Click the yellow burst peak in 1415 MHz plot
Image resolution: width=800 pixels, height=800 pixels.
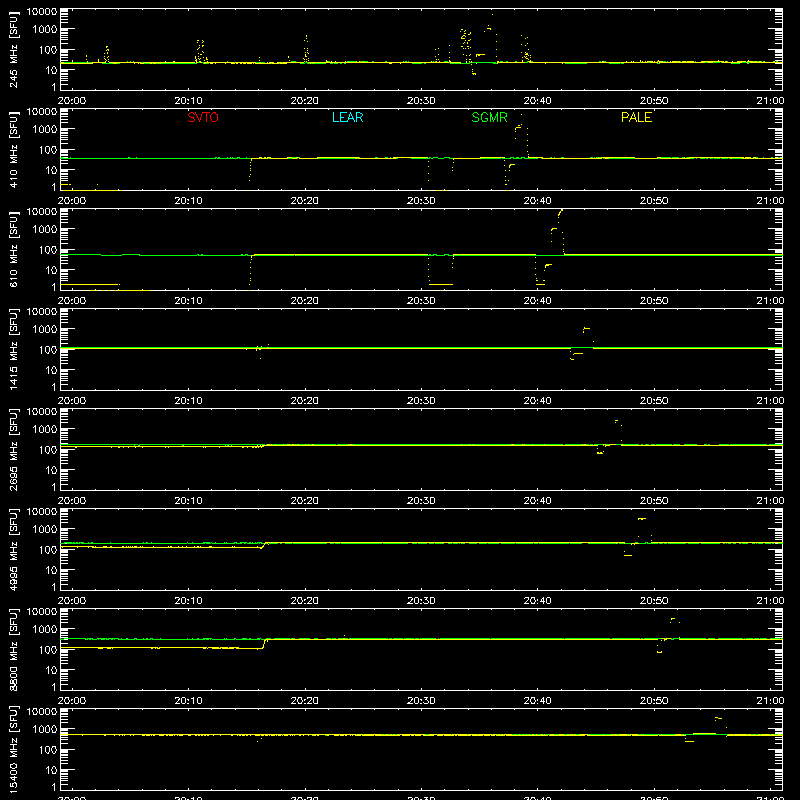point(586,329)
